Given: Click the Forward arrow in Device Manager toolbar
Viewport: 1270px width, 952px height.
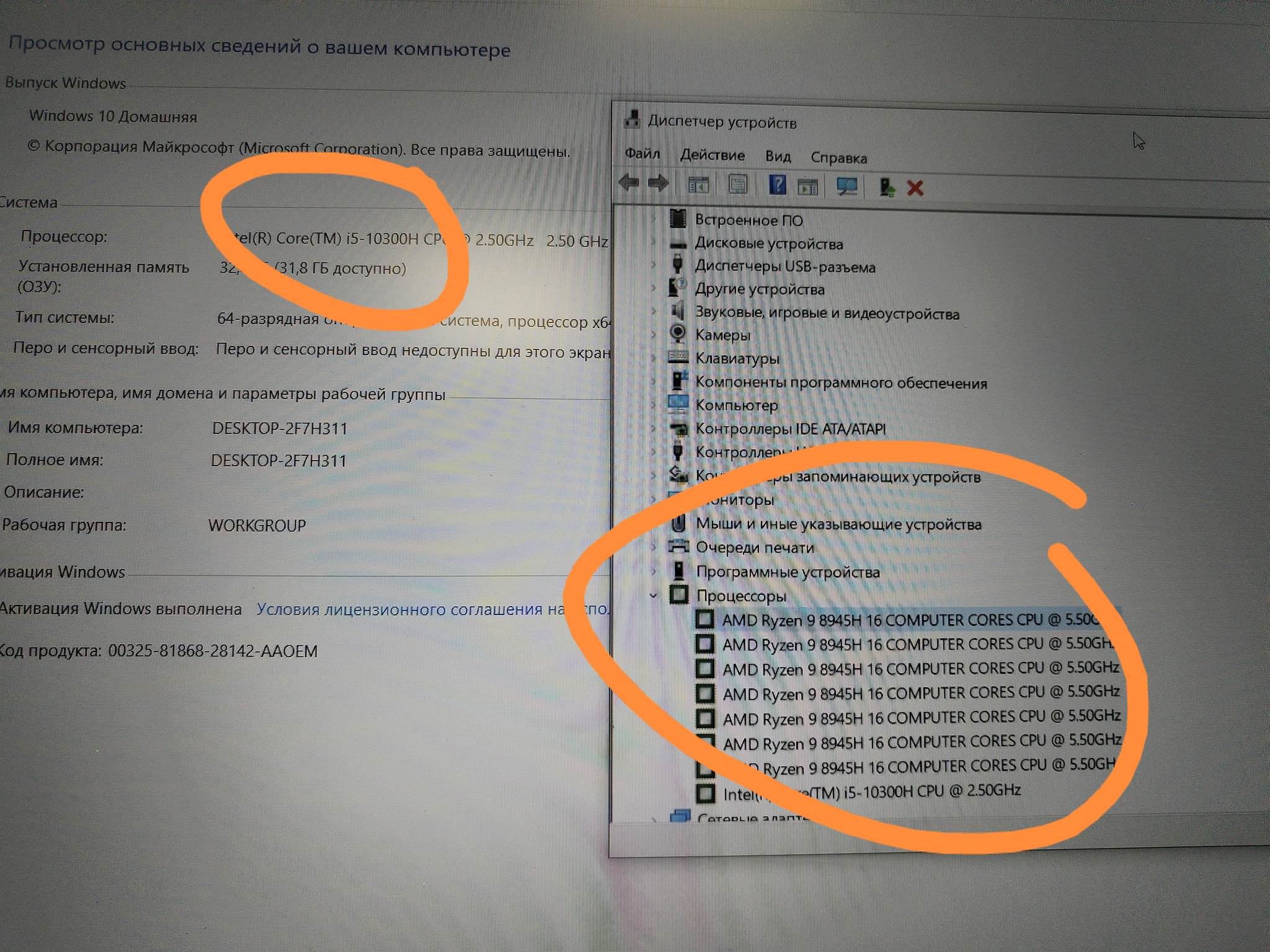Looking at the screenshot, I should pyautogui.click(x=658, y=183).
